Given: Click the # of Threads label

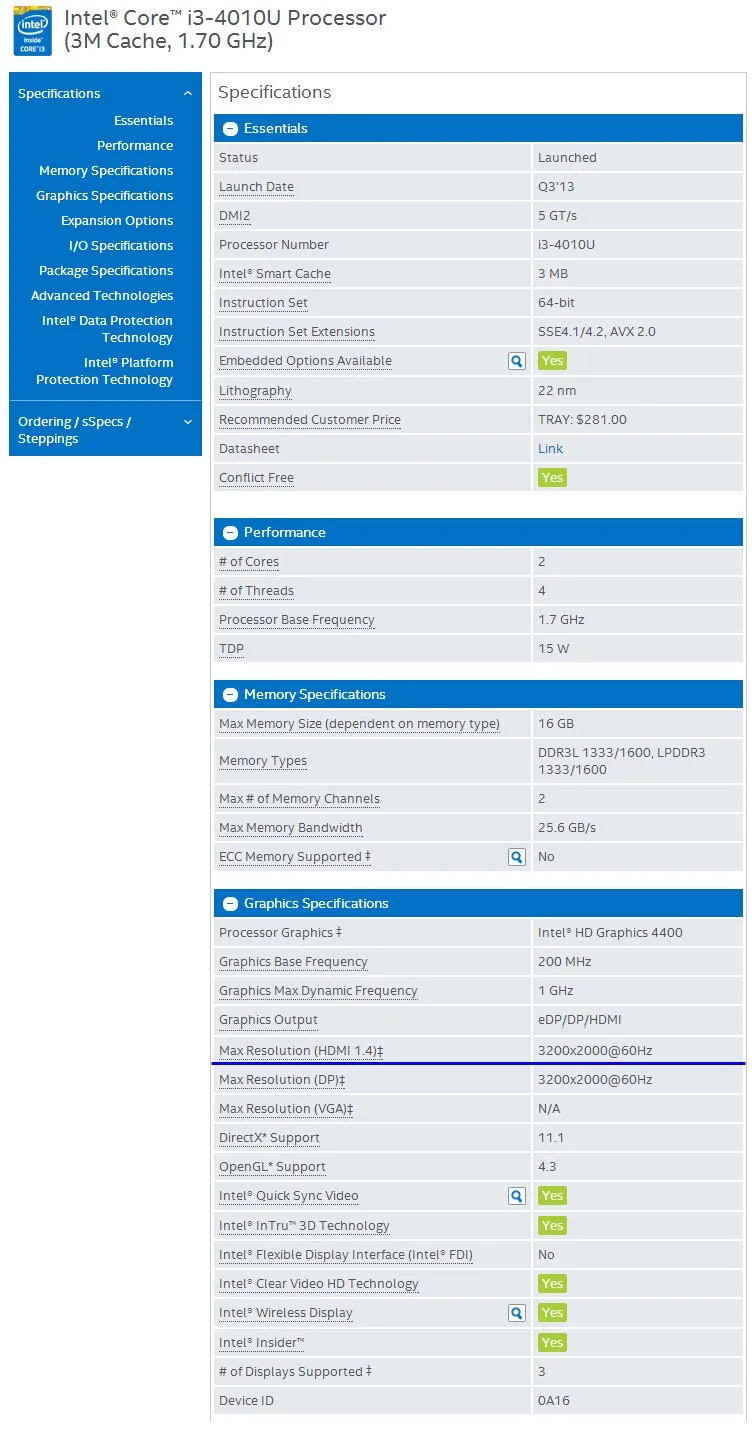Looking at the screenshot, I should (x=256, y=591).
